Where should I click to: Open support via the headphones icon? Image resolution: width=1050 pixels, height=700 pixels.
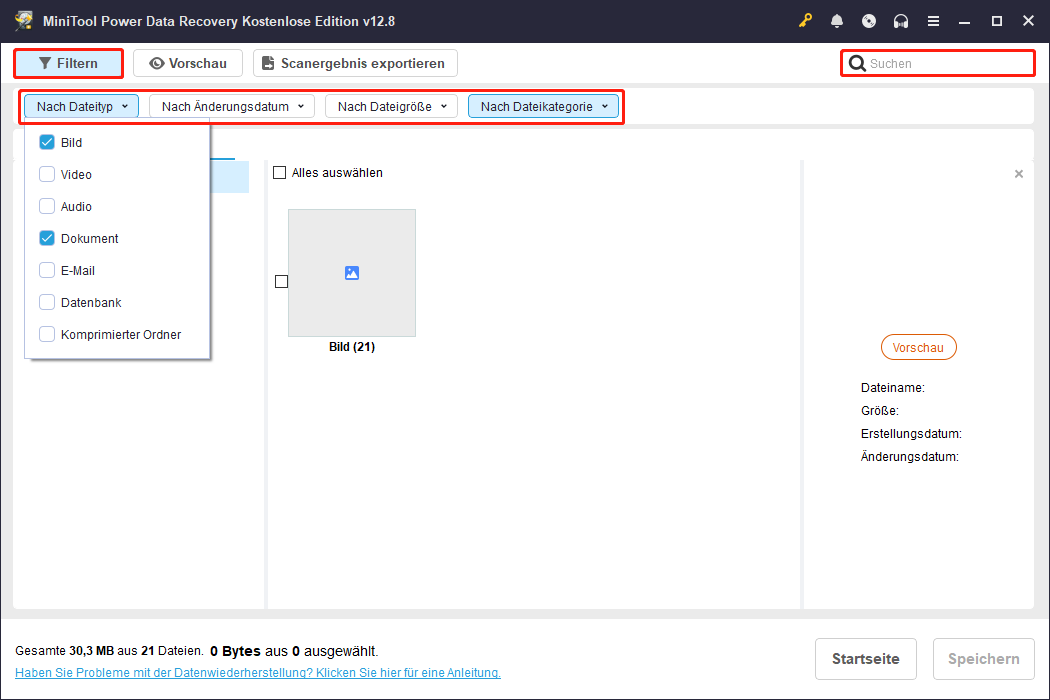(901, 21)
